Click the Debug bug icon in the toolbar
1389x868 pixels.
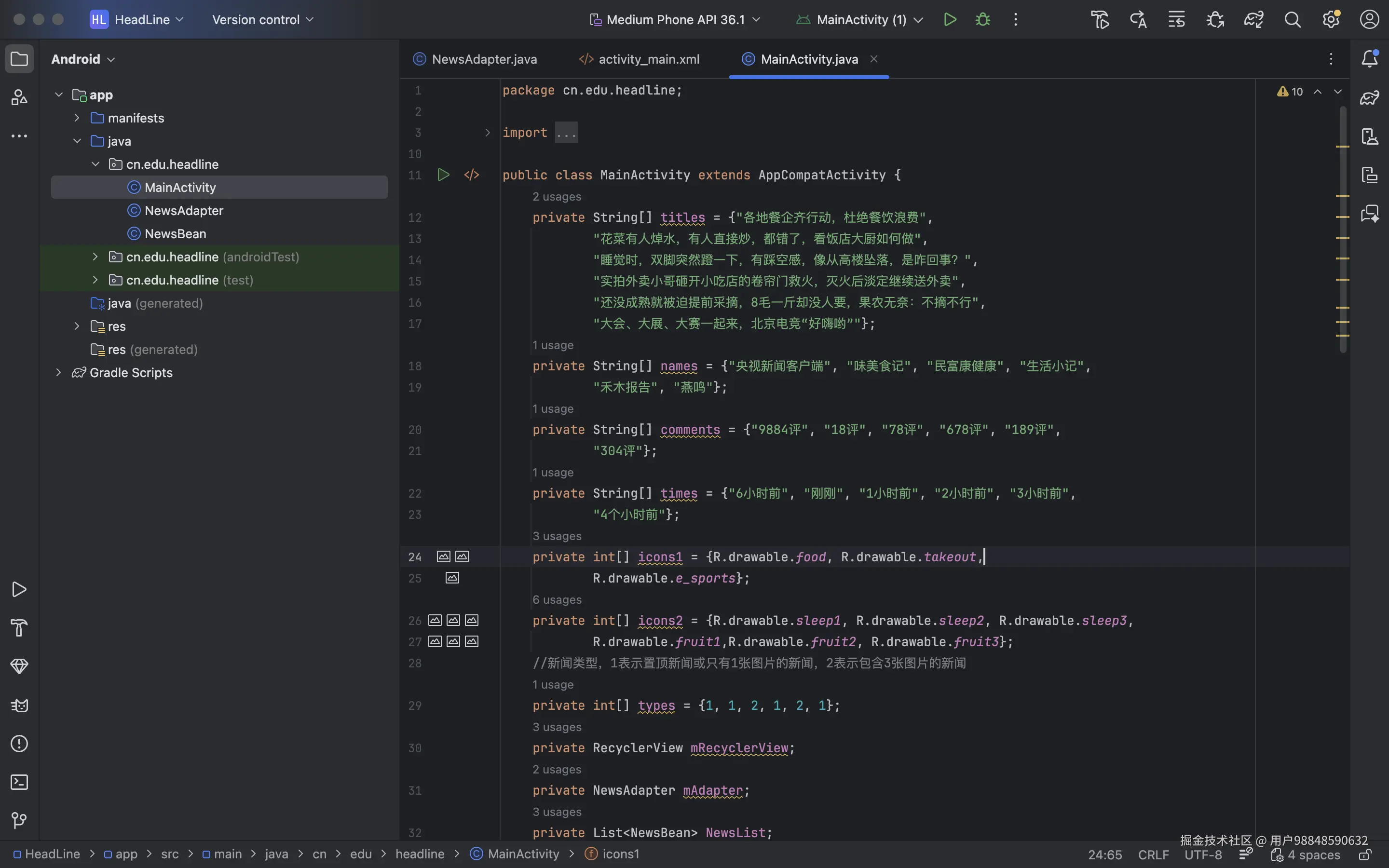[982, 19]
